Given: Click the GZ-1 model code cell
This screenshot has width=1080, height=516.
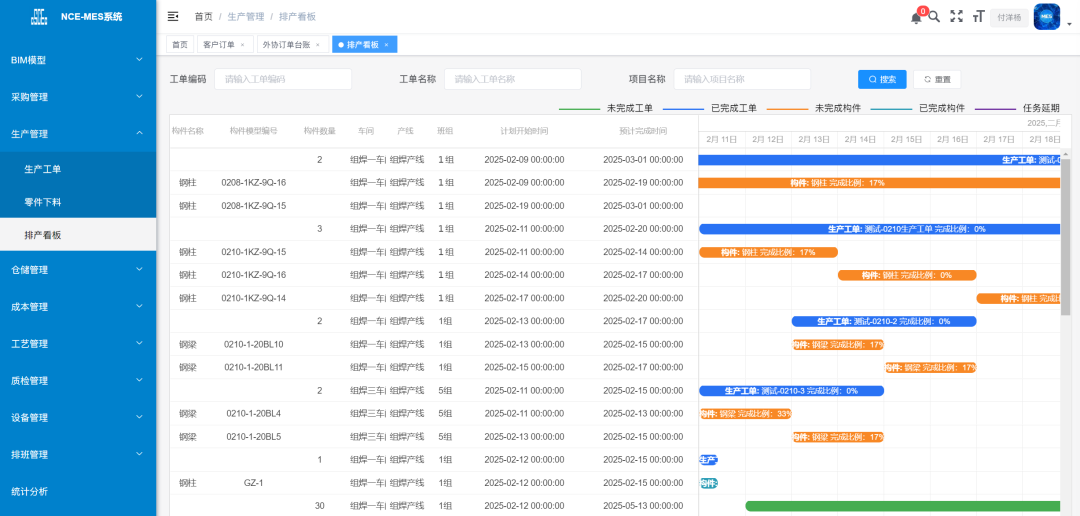Looking at the screenshot, I should point(253,483).
